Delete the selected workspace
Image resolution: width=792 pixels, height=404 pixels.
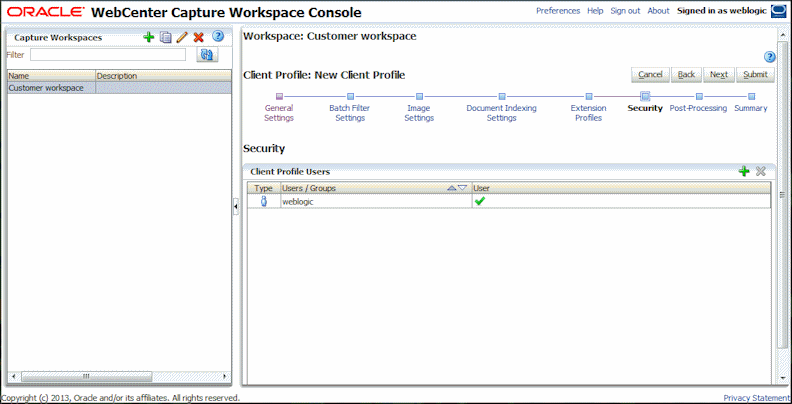199,37
